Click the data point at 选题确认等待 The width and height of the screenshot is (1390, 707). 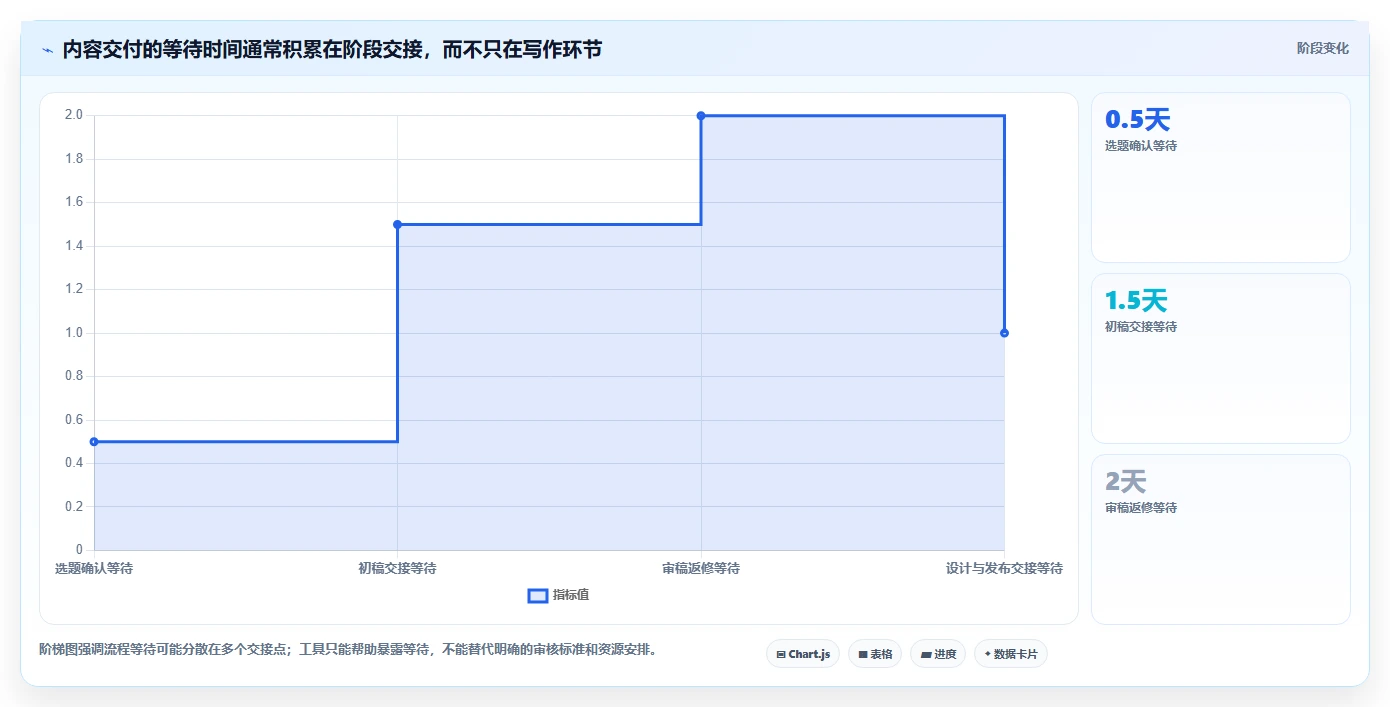(94, 442)
